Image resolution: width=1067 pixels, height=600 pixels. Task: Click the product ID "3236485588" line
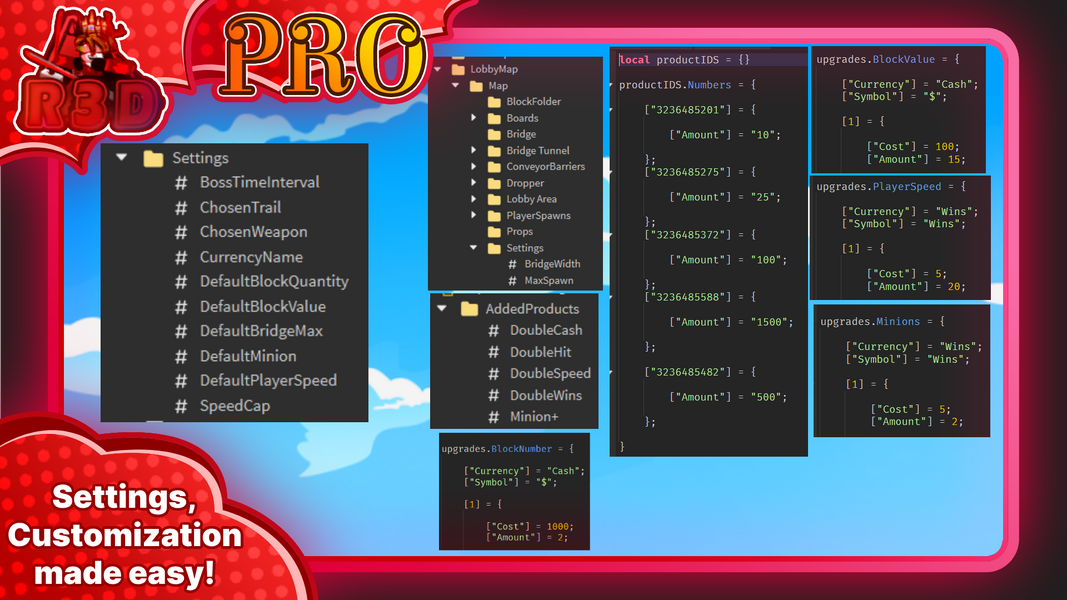point(700,297)
